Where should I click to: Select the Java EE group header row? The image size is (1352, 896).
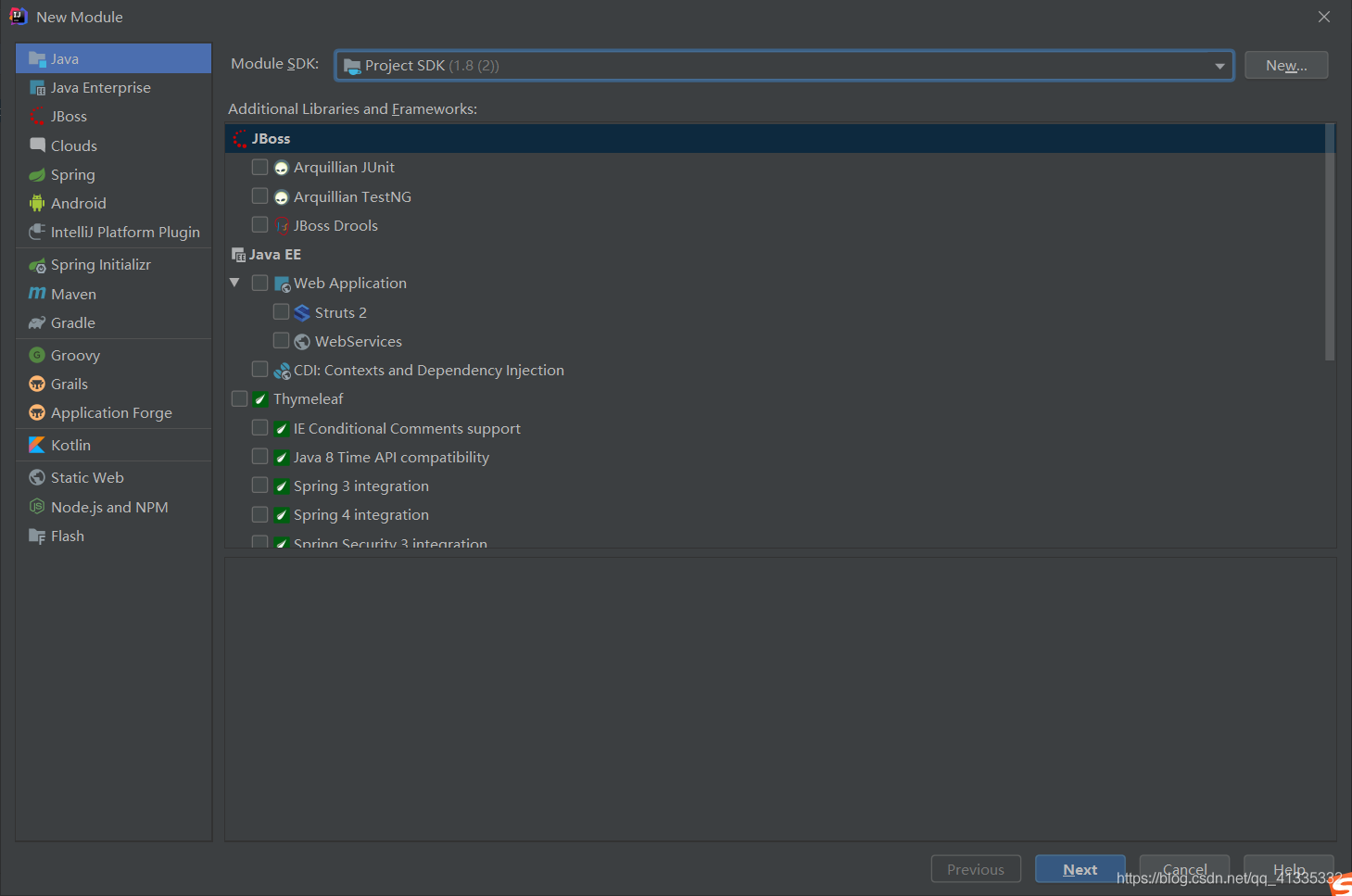(775, 254)
